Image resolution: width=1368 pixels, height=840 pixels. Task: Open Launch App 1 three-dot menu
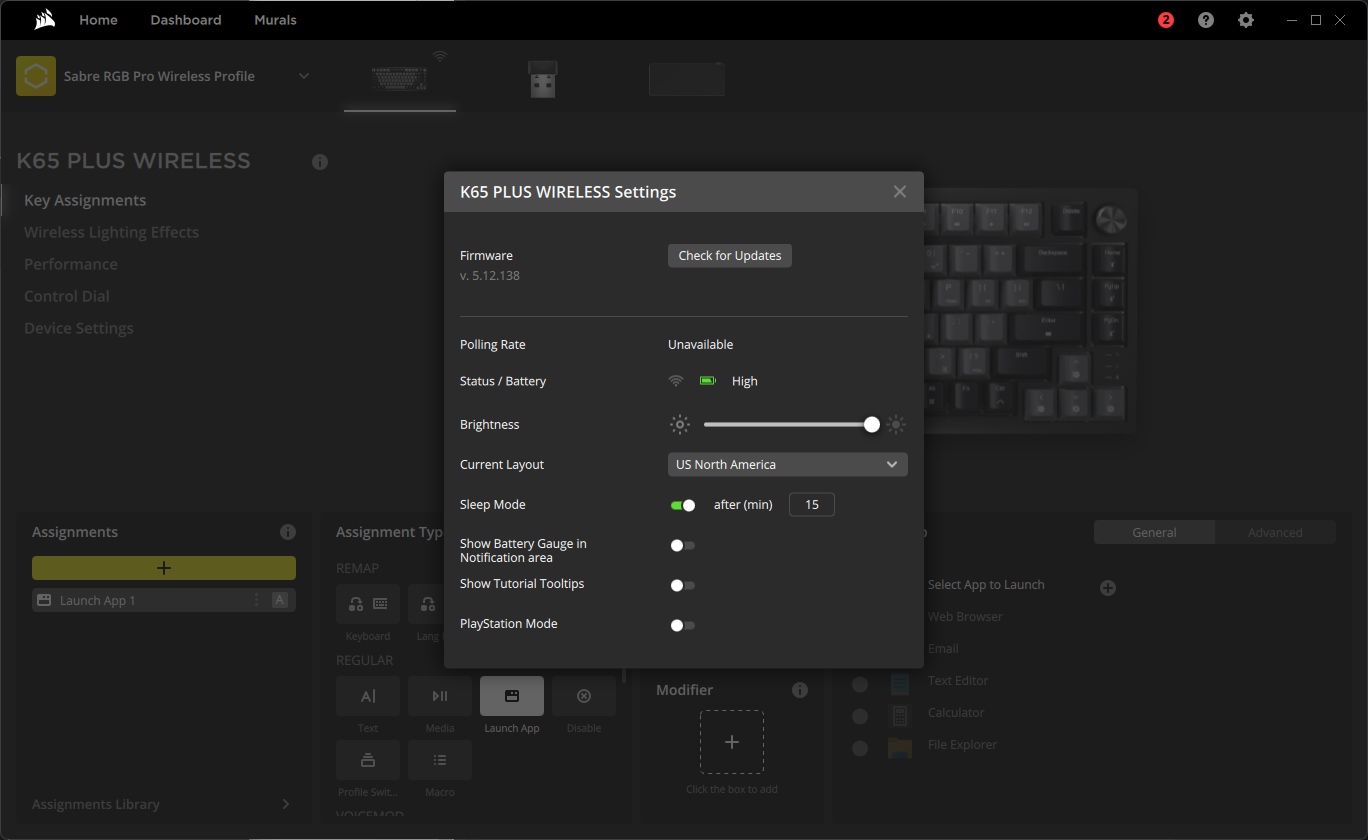(256, 600)
